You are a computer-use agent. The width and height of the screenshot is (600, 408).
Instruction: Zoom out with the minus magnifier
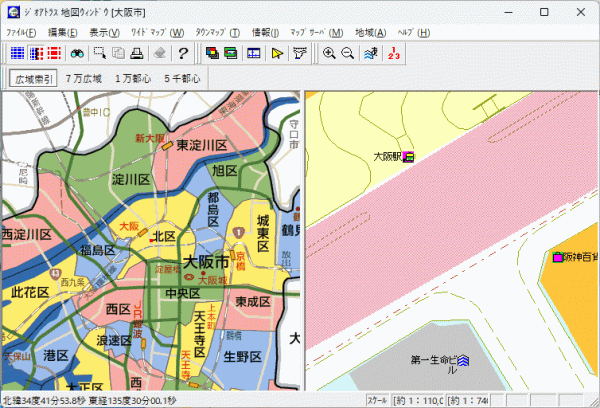pos(347,53)
